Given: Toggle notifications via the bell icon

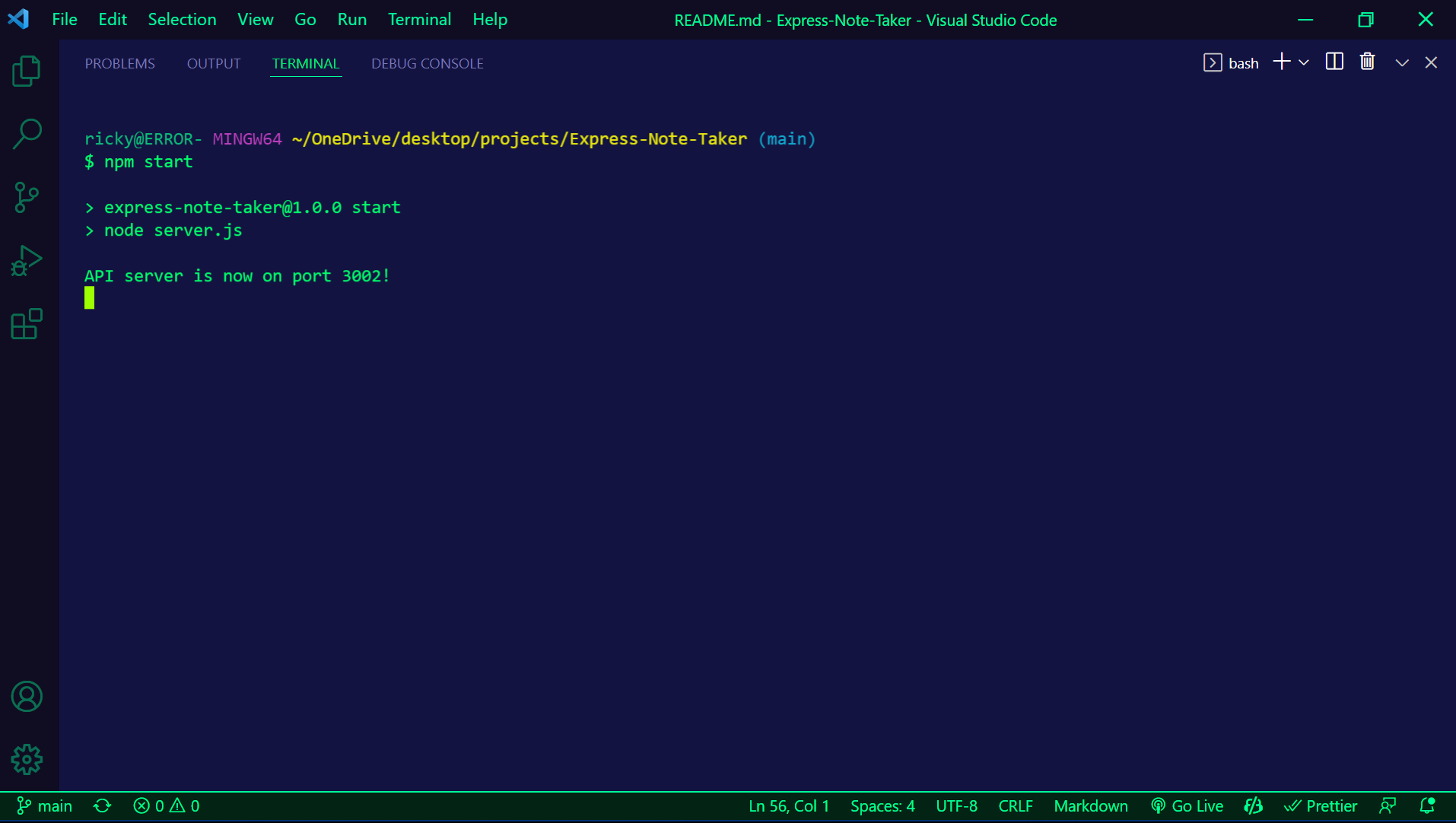Looking at the screenshot, I should pyautogui.click(x=1427, y=806).
